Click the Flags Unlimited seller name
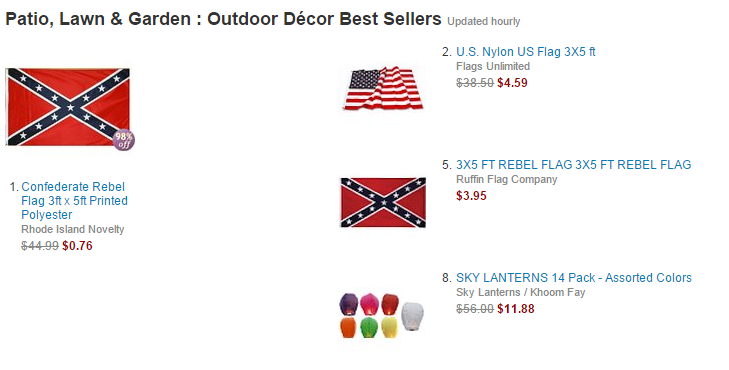Viewport: 729px width, 370px height. [x=493, y=66]
